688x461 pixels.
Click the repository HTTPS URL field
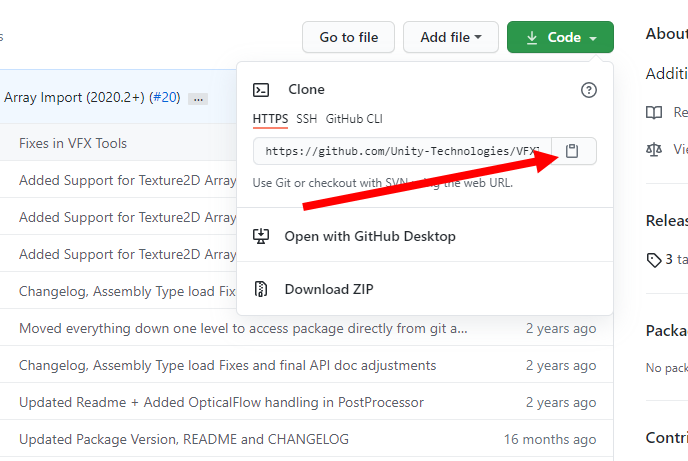click(402, 151)
